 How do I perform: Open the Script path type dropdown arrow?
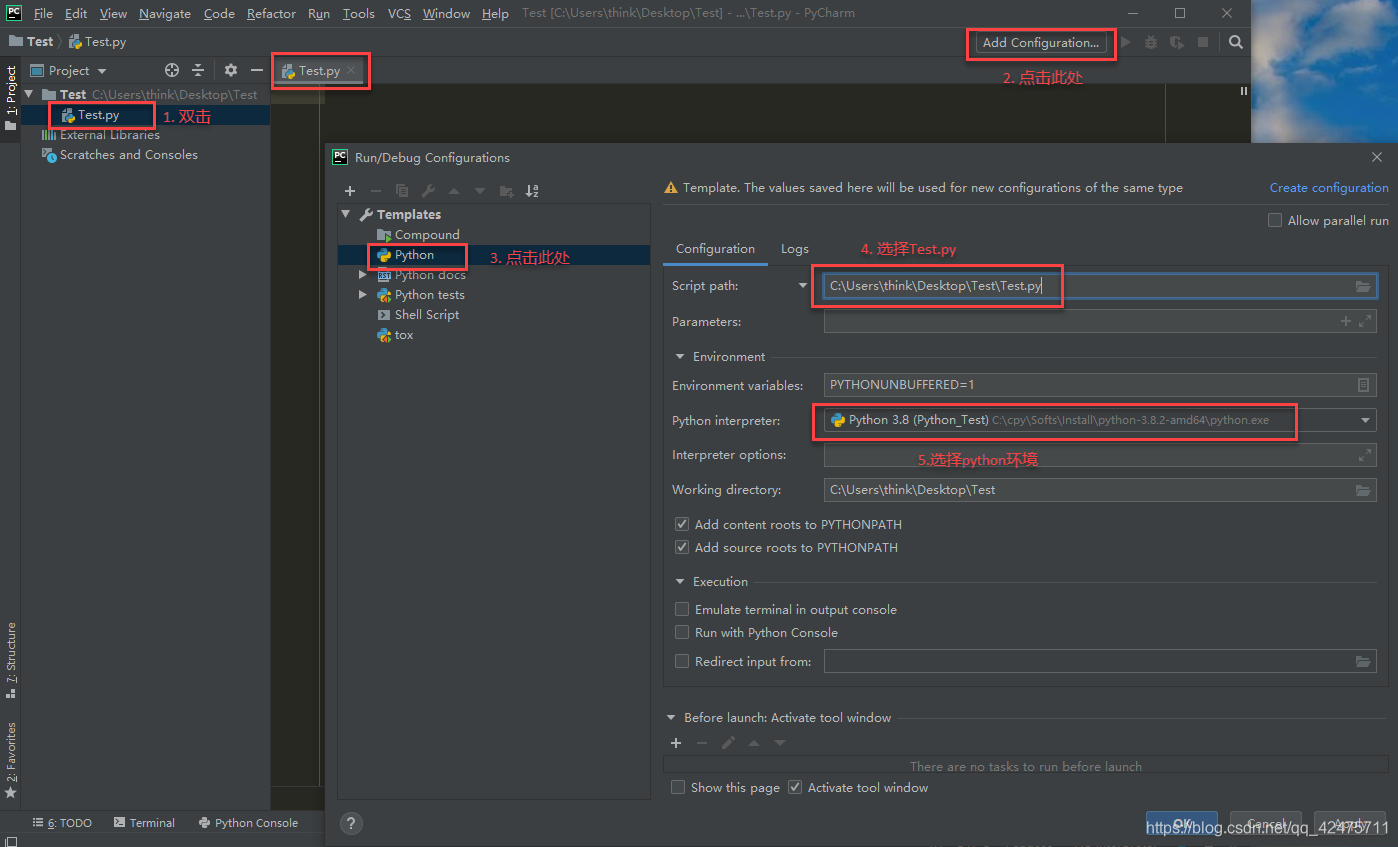click(802, 286)
